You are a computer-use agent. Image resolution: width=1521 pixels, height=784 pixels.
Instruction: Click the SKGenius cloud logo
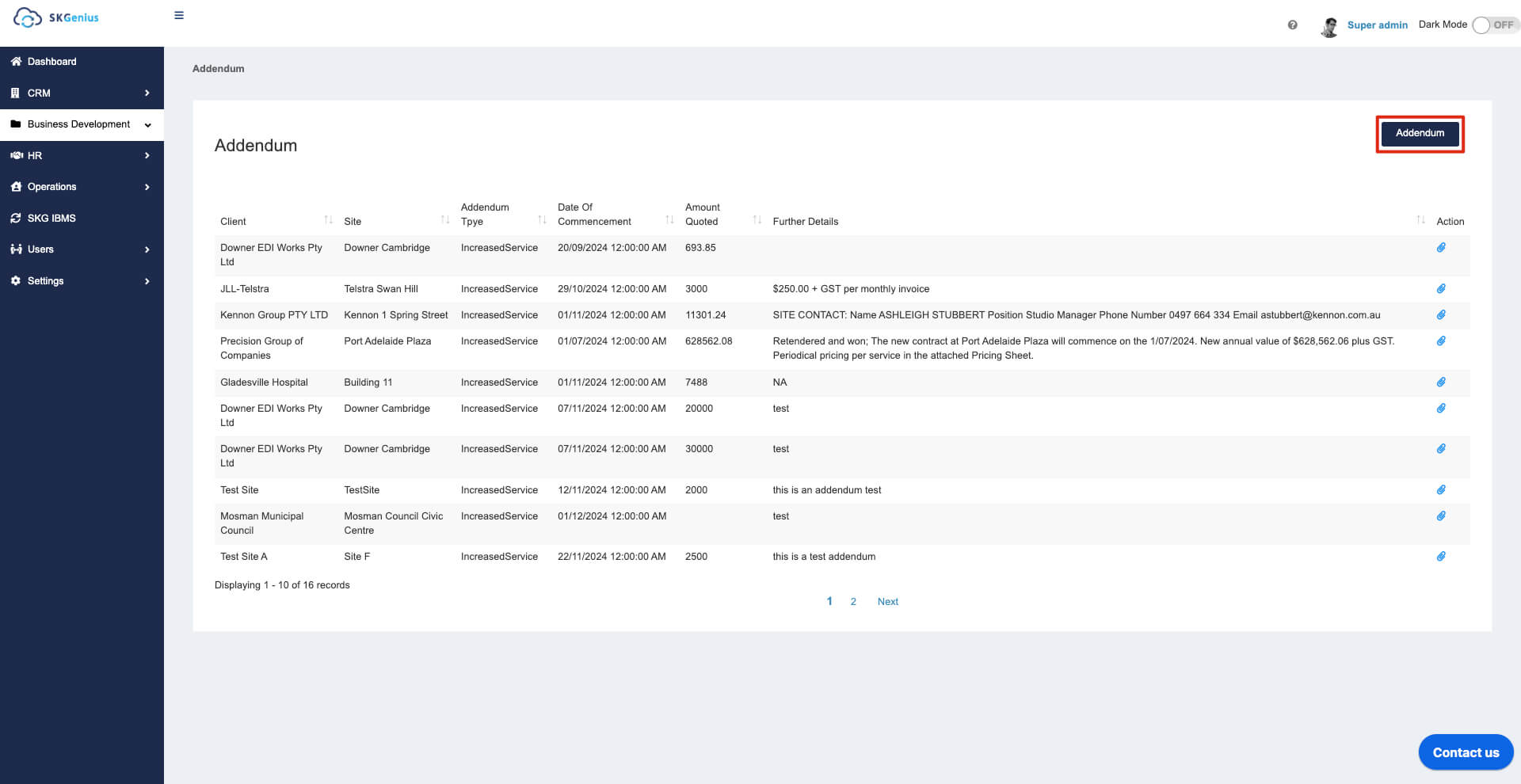56,17
